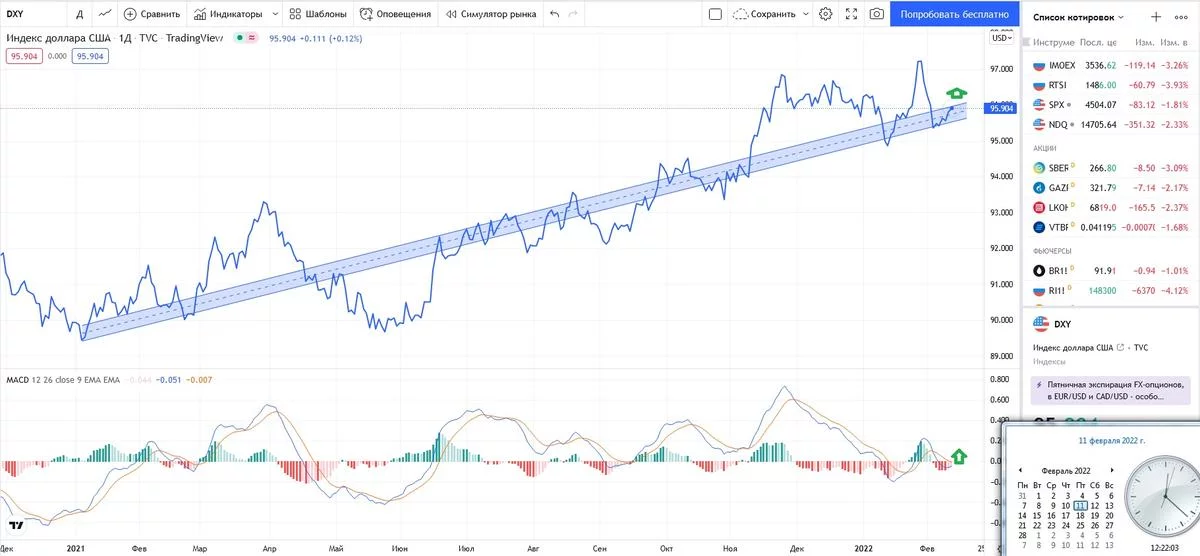Click the Сохранить cloud save button
The height and width of the screenshot is (556, 1200).
click(x=764, y=14)
